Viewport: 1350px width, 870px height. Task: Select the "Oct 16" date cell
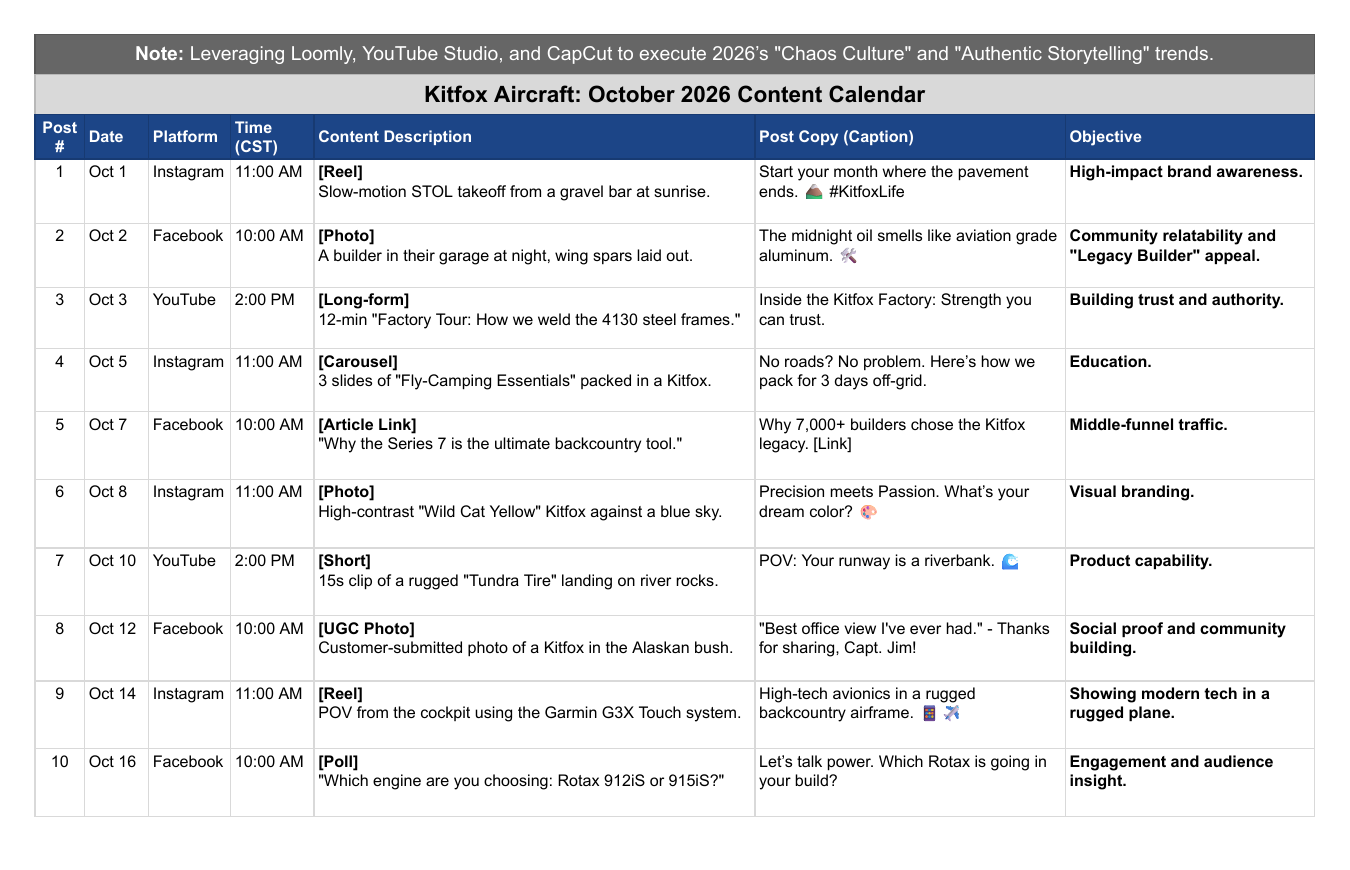(x=116, y=782)
